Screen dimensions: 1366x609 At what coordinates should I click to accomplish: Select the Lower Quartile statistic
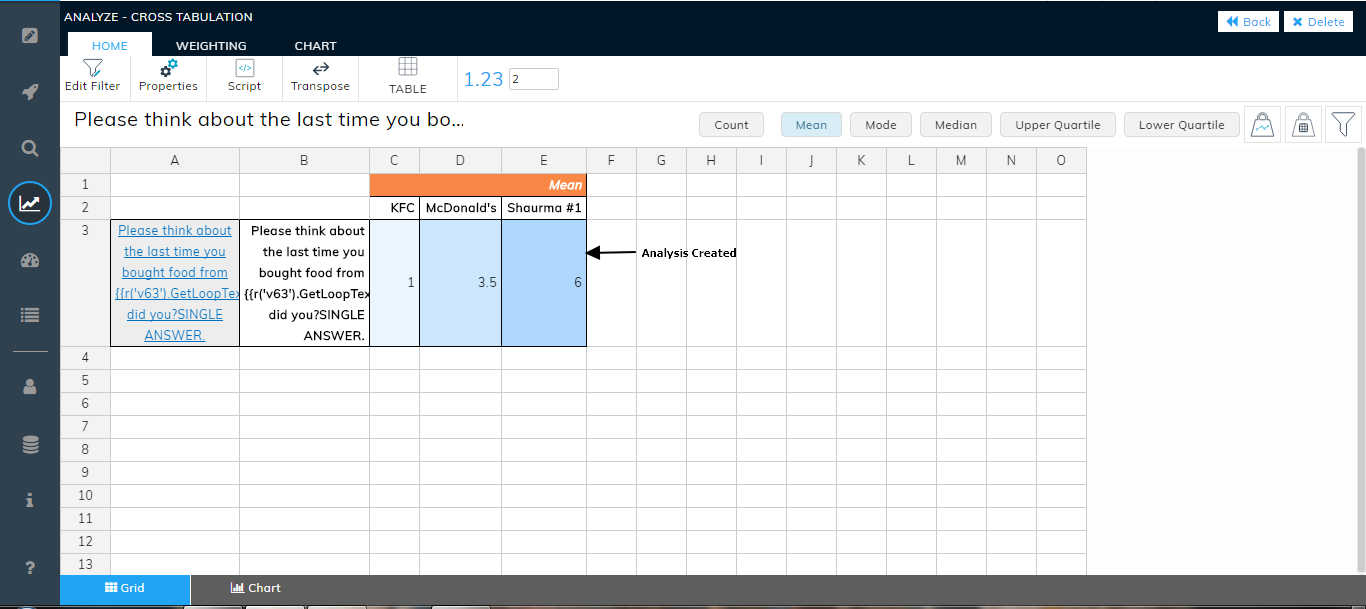tap(1182, 125)
